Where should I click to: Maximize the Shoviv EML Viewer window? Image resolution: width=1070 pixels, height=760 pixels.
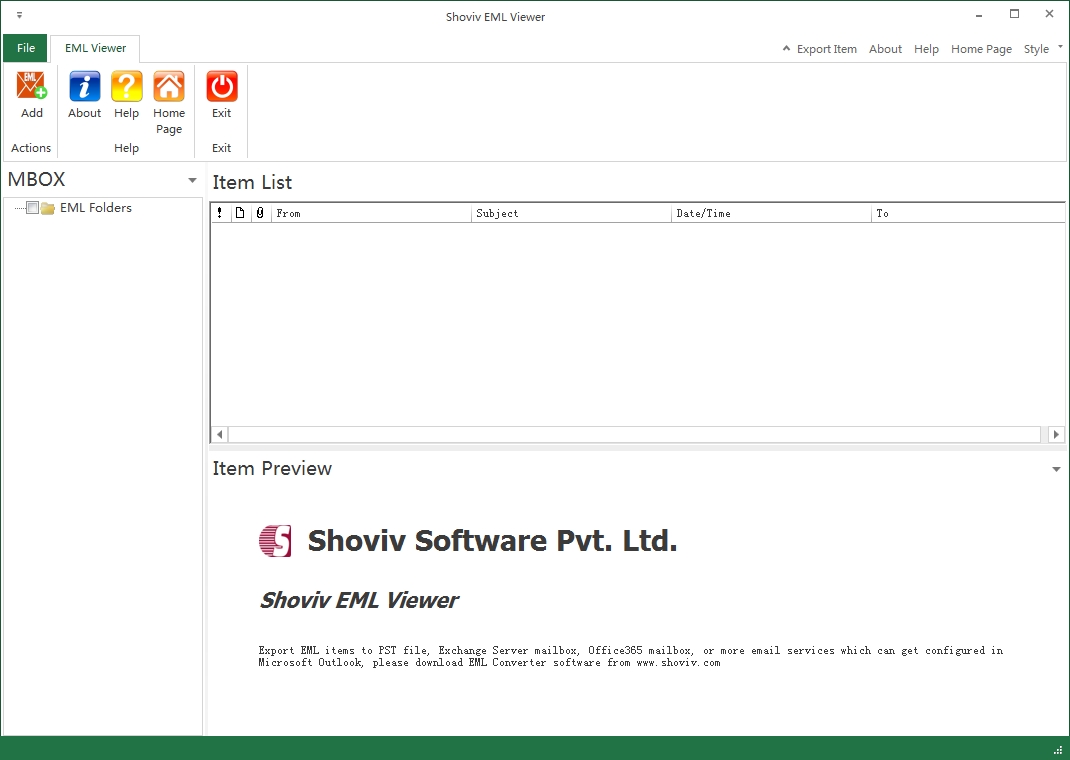pos(1015,14)
